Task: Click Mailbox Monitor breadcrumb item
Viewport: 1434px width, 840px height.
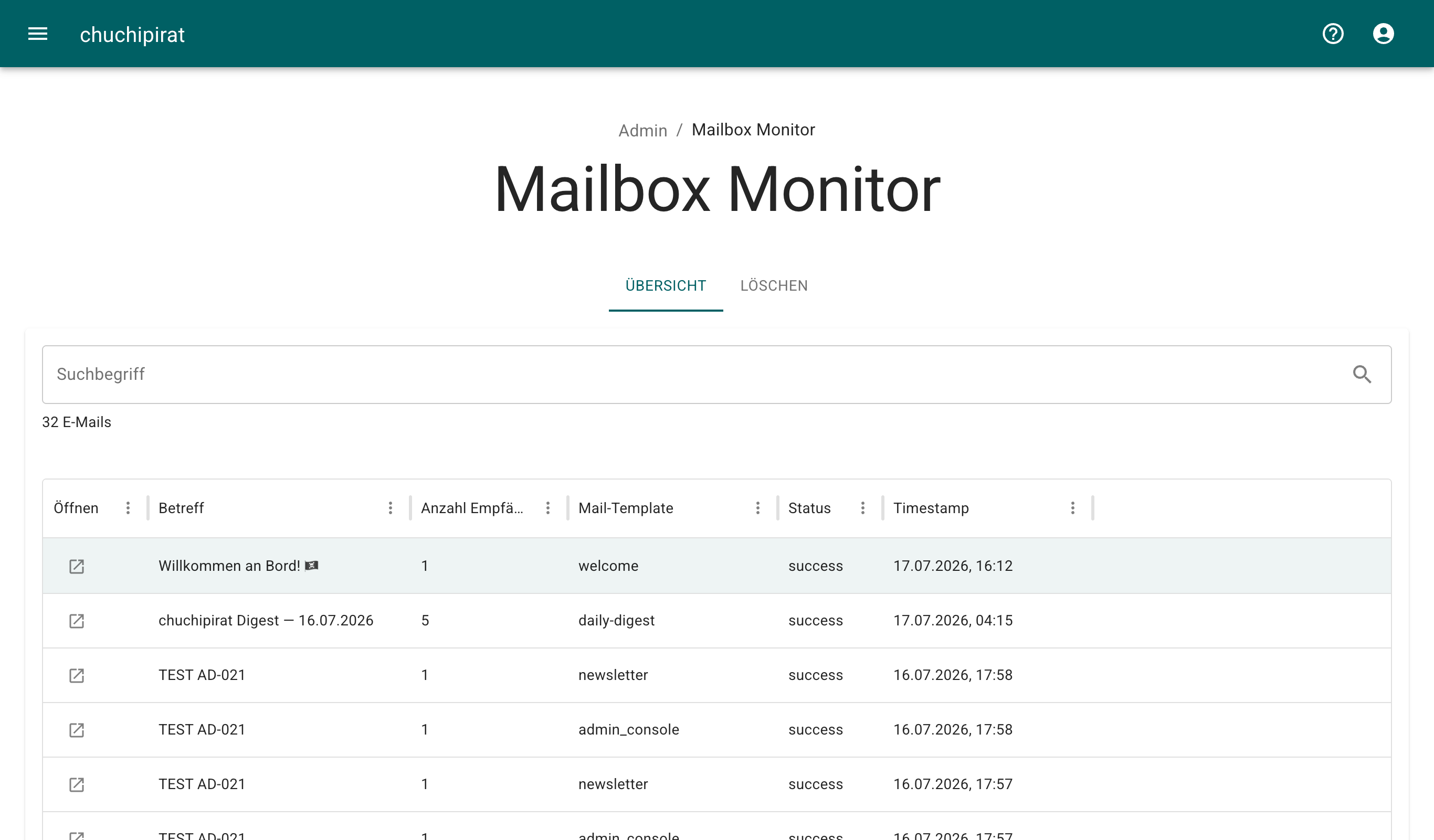Action: click(753, 130)
